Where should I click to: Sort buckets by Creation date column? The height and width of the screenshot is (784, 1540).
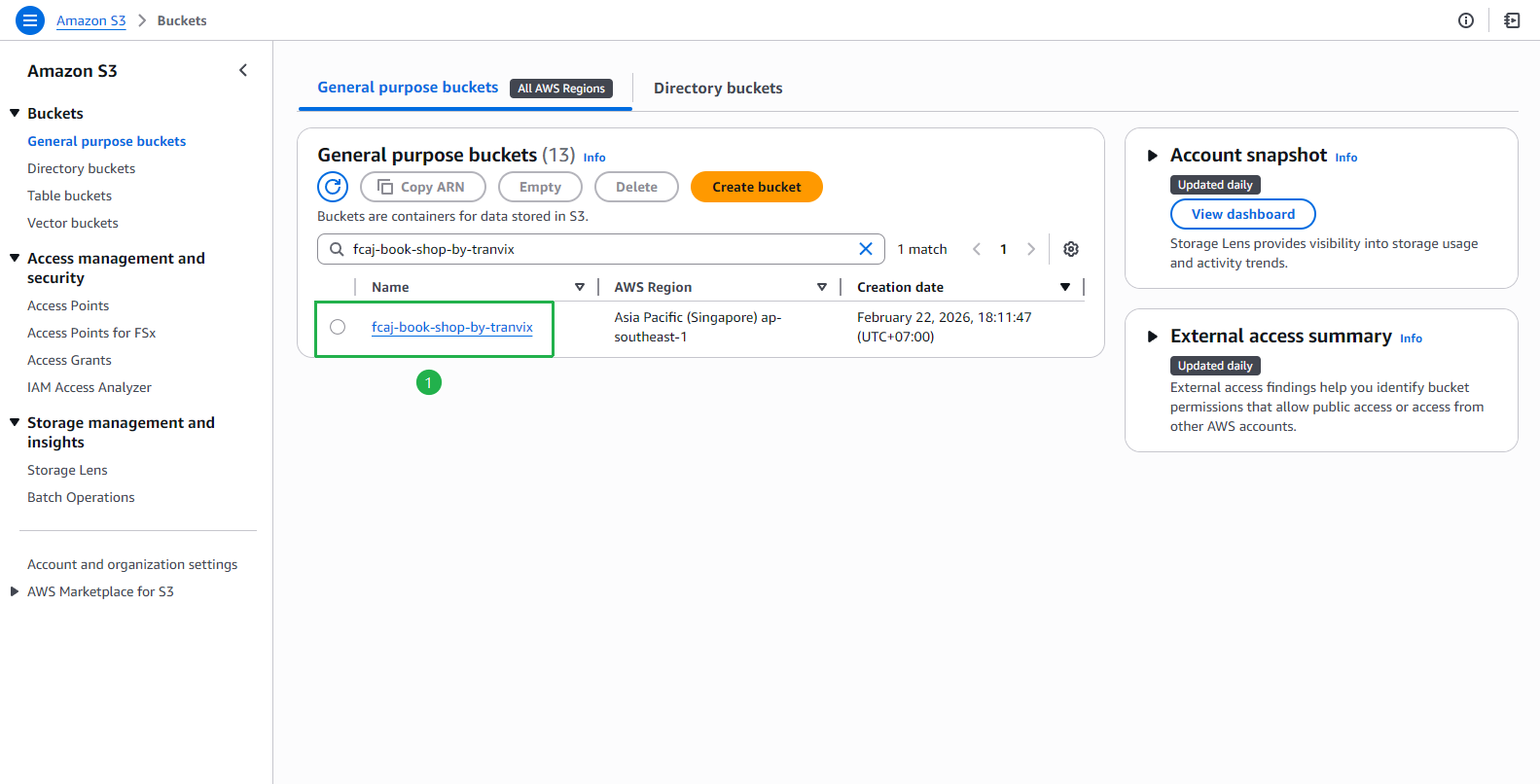pos(1065,287)
